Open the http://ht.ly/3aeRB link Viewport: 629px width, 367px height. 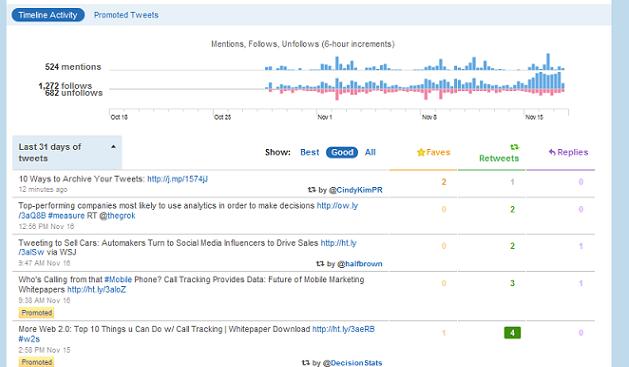(x=343, y=329)
